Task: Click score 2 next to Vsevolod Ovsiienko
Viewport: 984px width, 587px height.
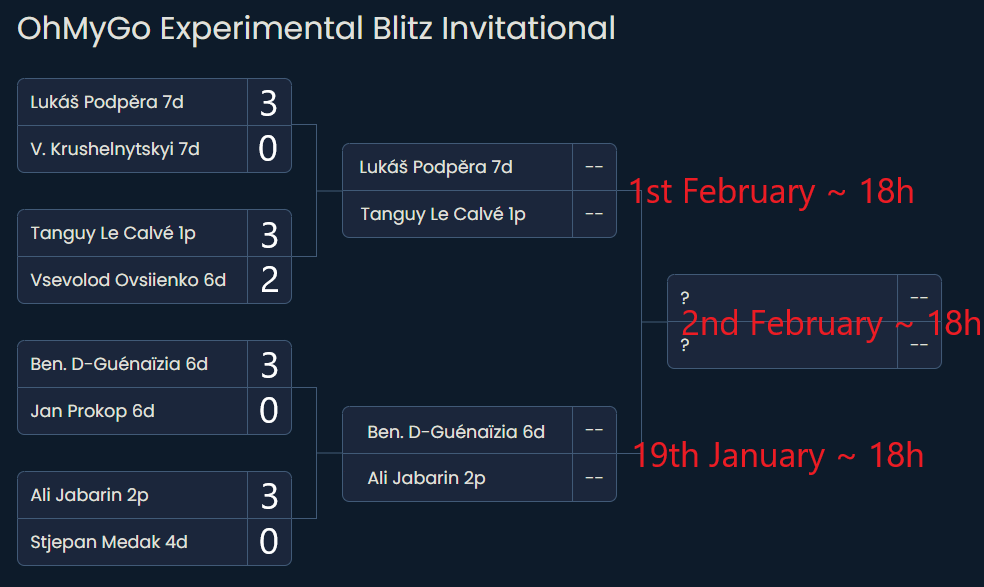Action: click(269, 280)
